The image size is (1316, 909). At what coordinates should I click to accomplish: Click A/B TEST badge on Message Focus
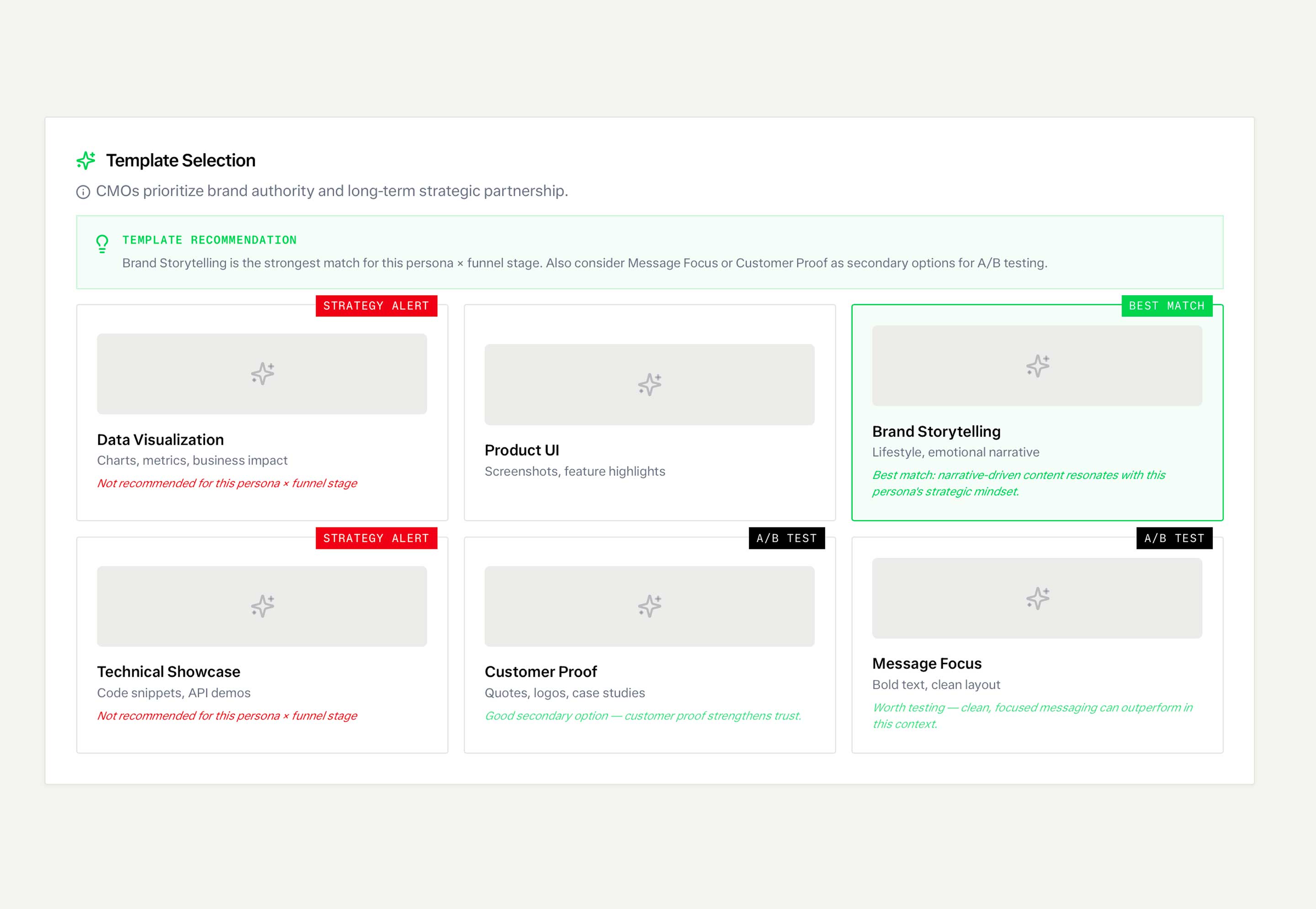(x=1174, y=538)
